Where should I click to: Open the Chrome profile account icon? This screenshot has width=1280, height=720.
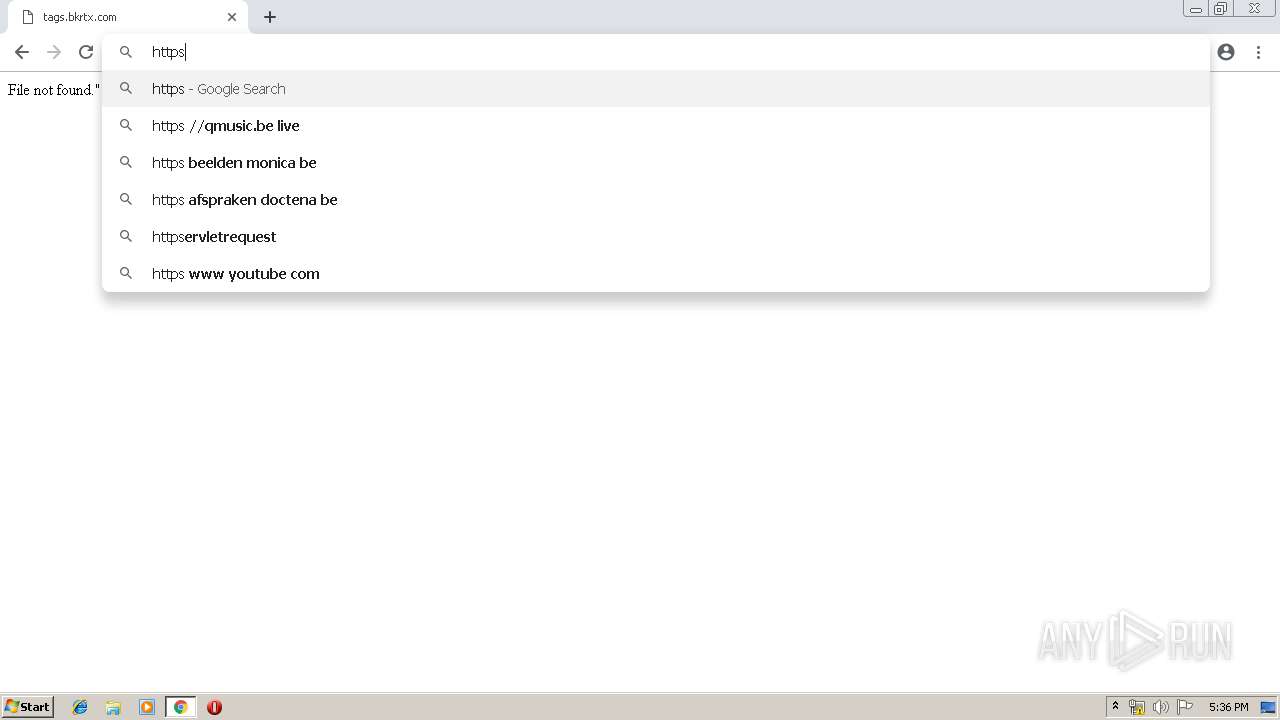pos(1226,52)
